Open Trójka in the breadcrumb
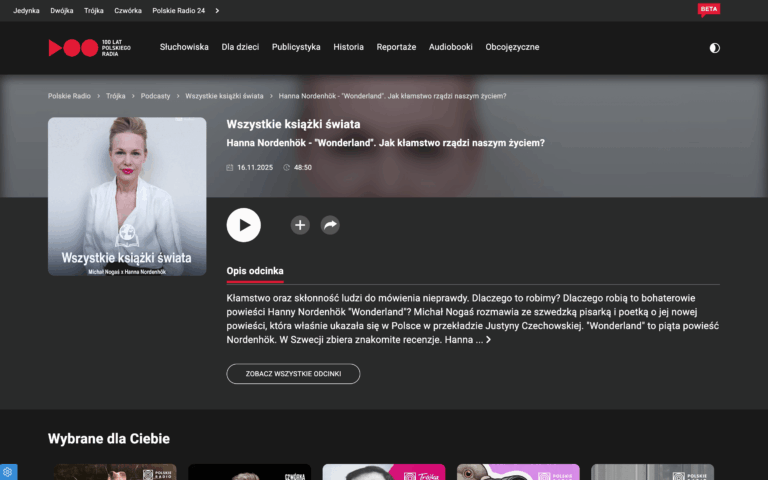Image resolution: width=768 pixels, height=480 pixels. pos(115,96)
